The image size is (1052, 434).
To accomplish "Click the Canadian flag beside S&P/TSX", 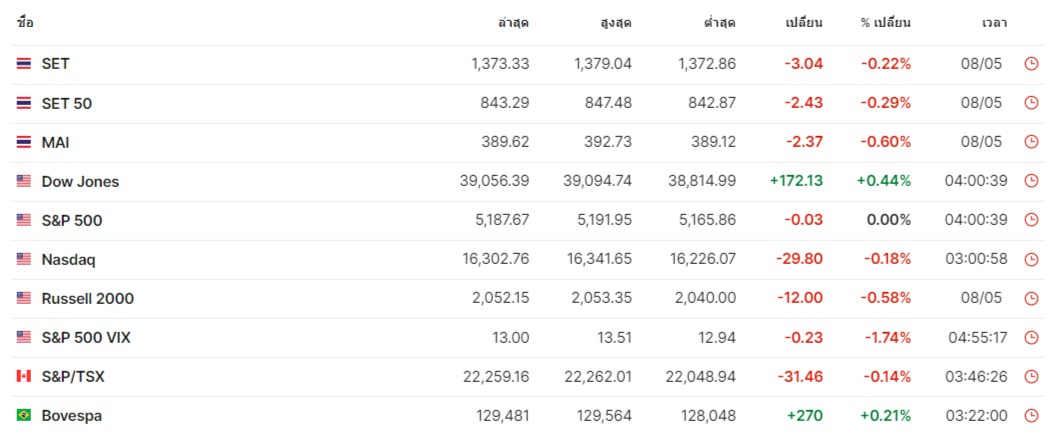I will (x=24, y=376).
